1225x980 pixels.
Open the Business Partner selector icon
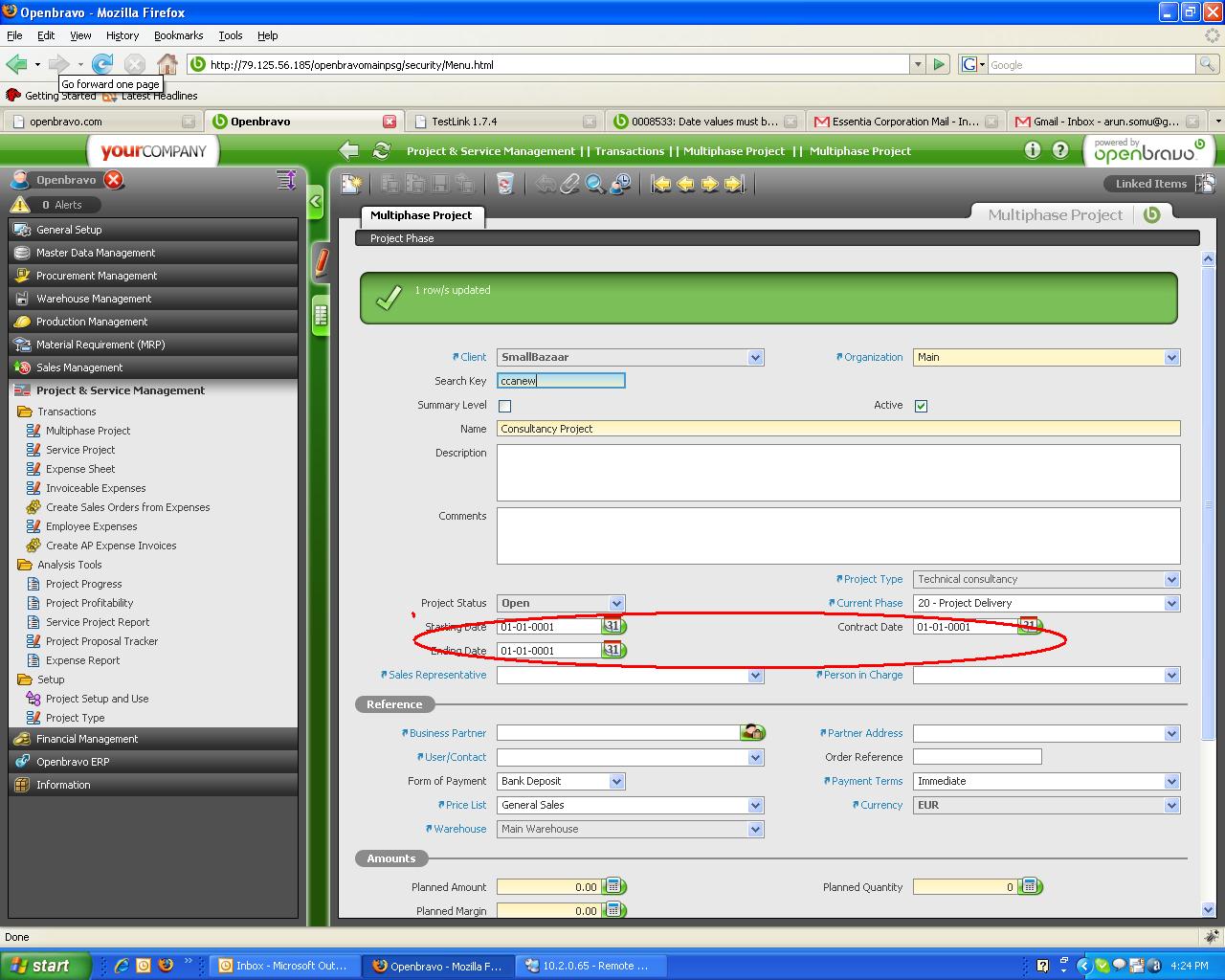[752, 733]
